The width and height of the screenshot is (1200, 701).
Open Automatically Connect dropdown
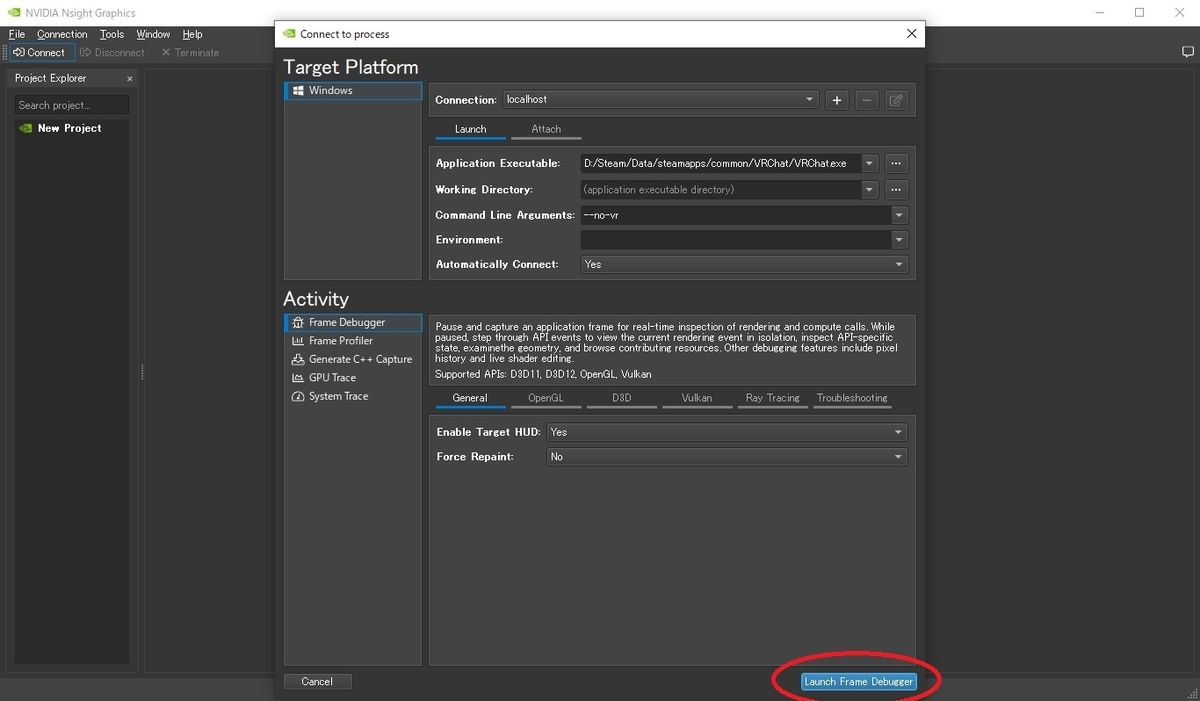pyautogui.click(x=744, y=264)
